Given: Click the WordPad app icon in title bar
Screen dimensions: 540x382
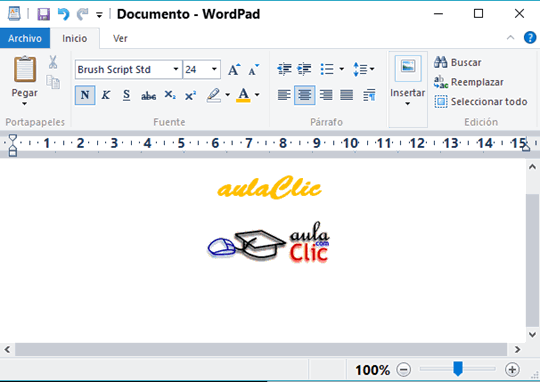Looking at the screenshot, I should [x=14, y=14].
